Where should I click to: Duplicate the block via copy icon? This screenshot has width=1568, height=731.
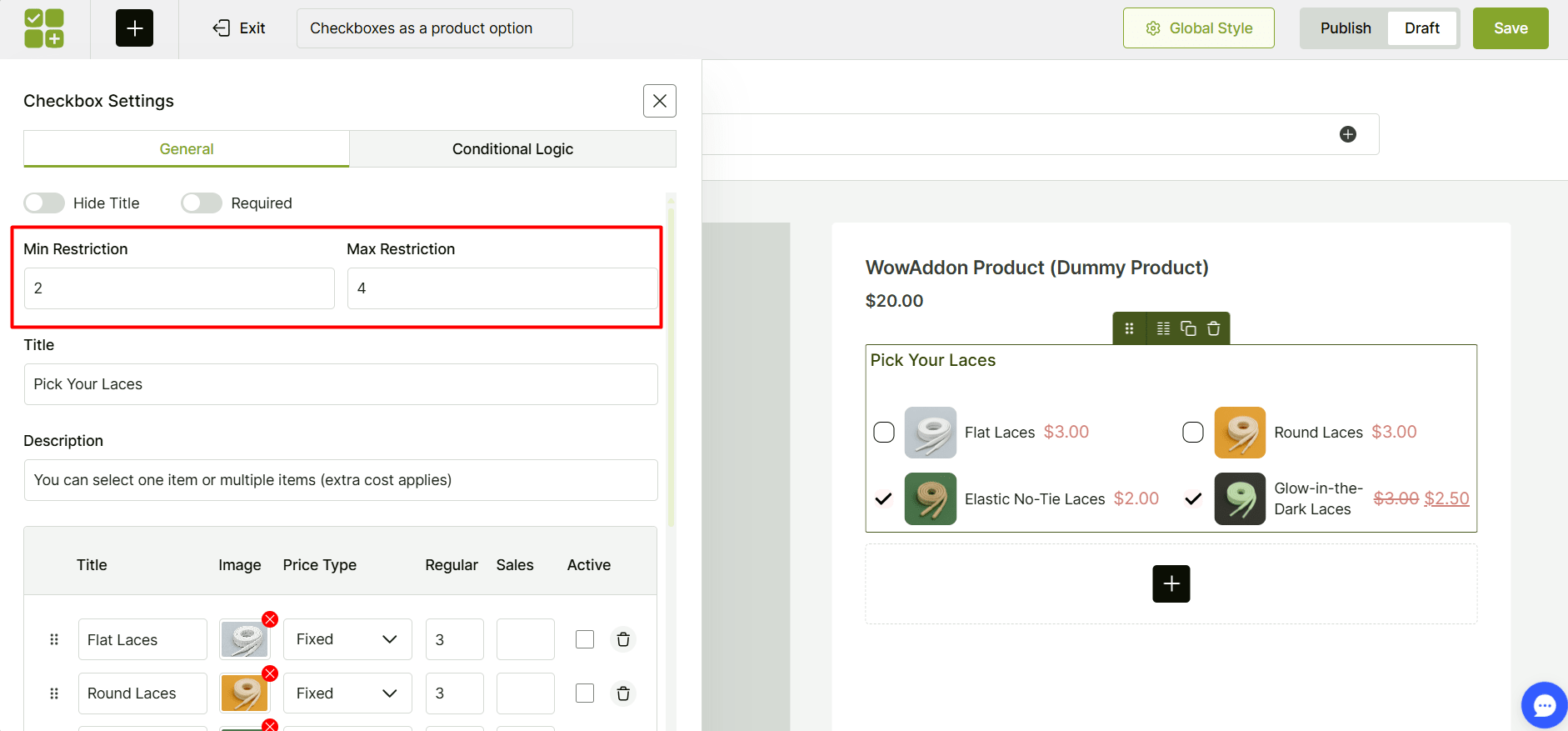tap(1188, 328)
